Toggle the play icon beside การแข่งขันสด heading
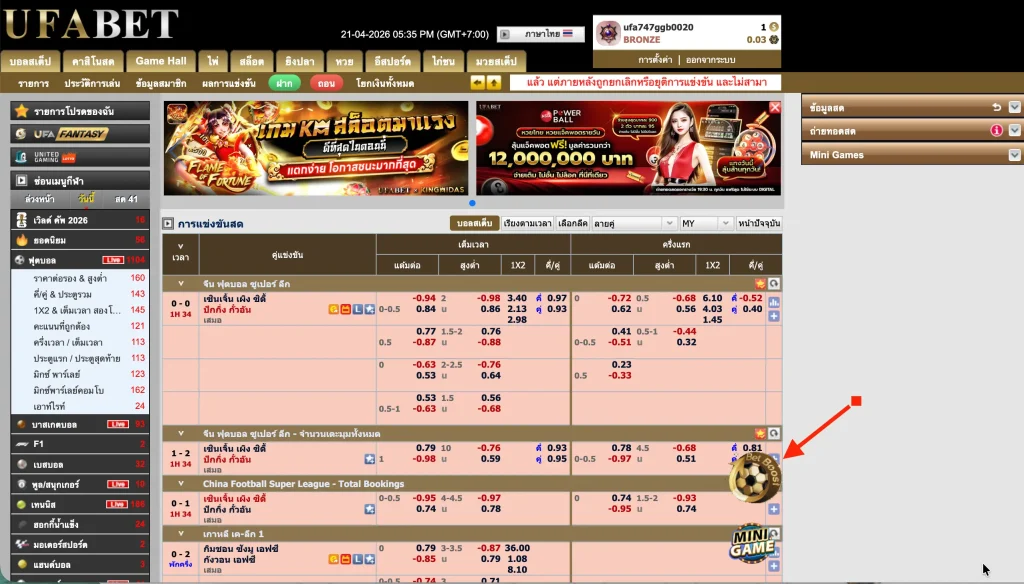This screenshot has height=584, width=1024. (168, 223)
